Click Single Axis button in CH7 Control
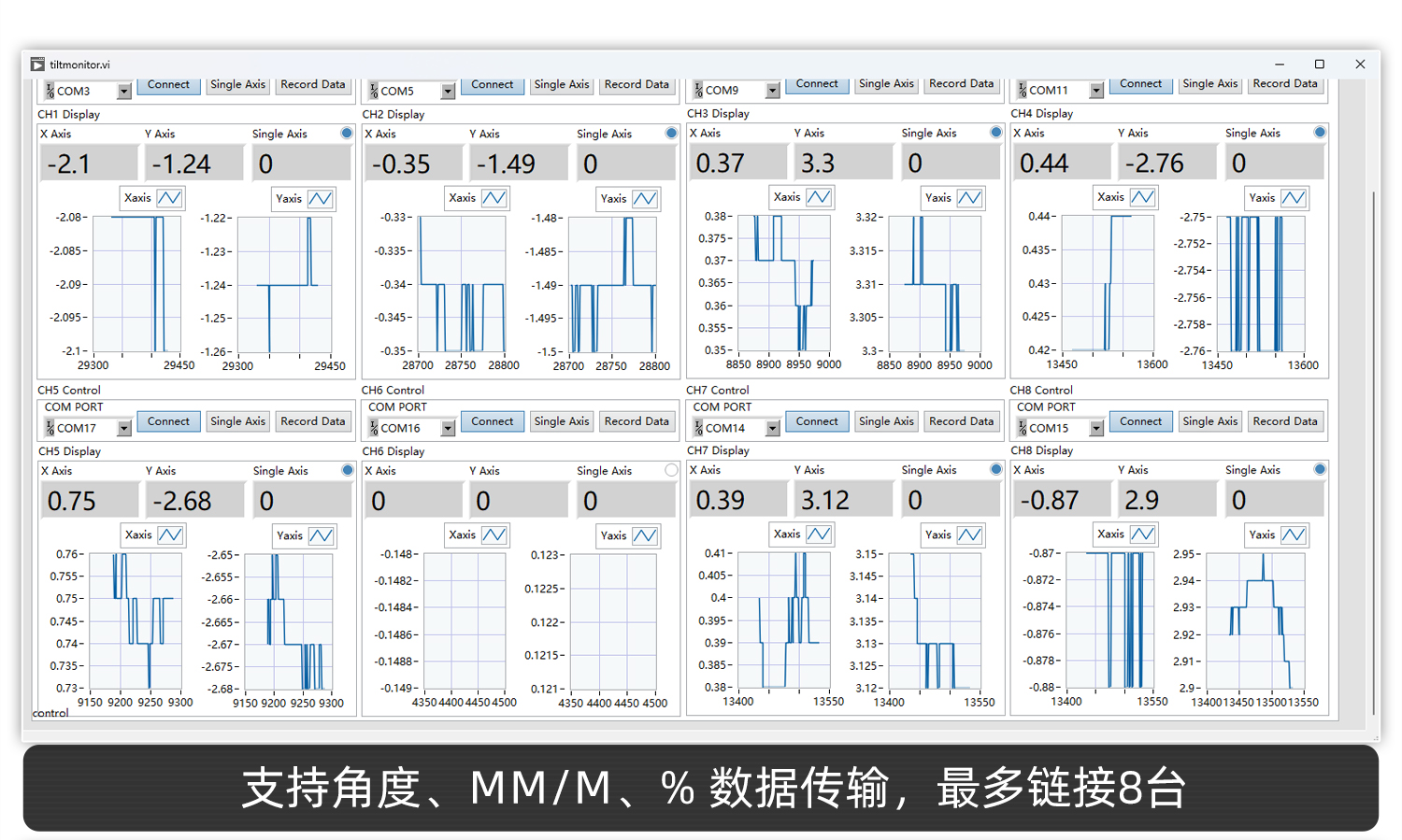1402x840 pixels. click(886, 422)
